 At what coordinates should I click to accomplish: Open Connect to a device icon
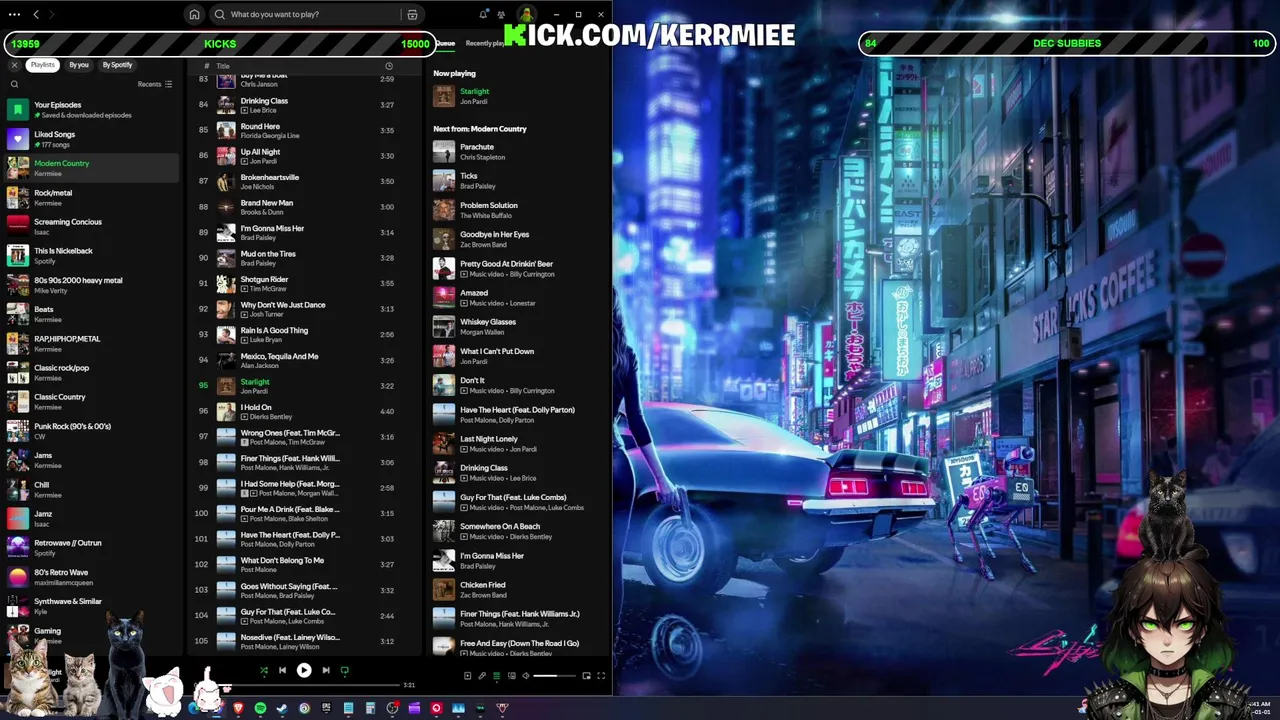[x=511, y=676]
